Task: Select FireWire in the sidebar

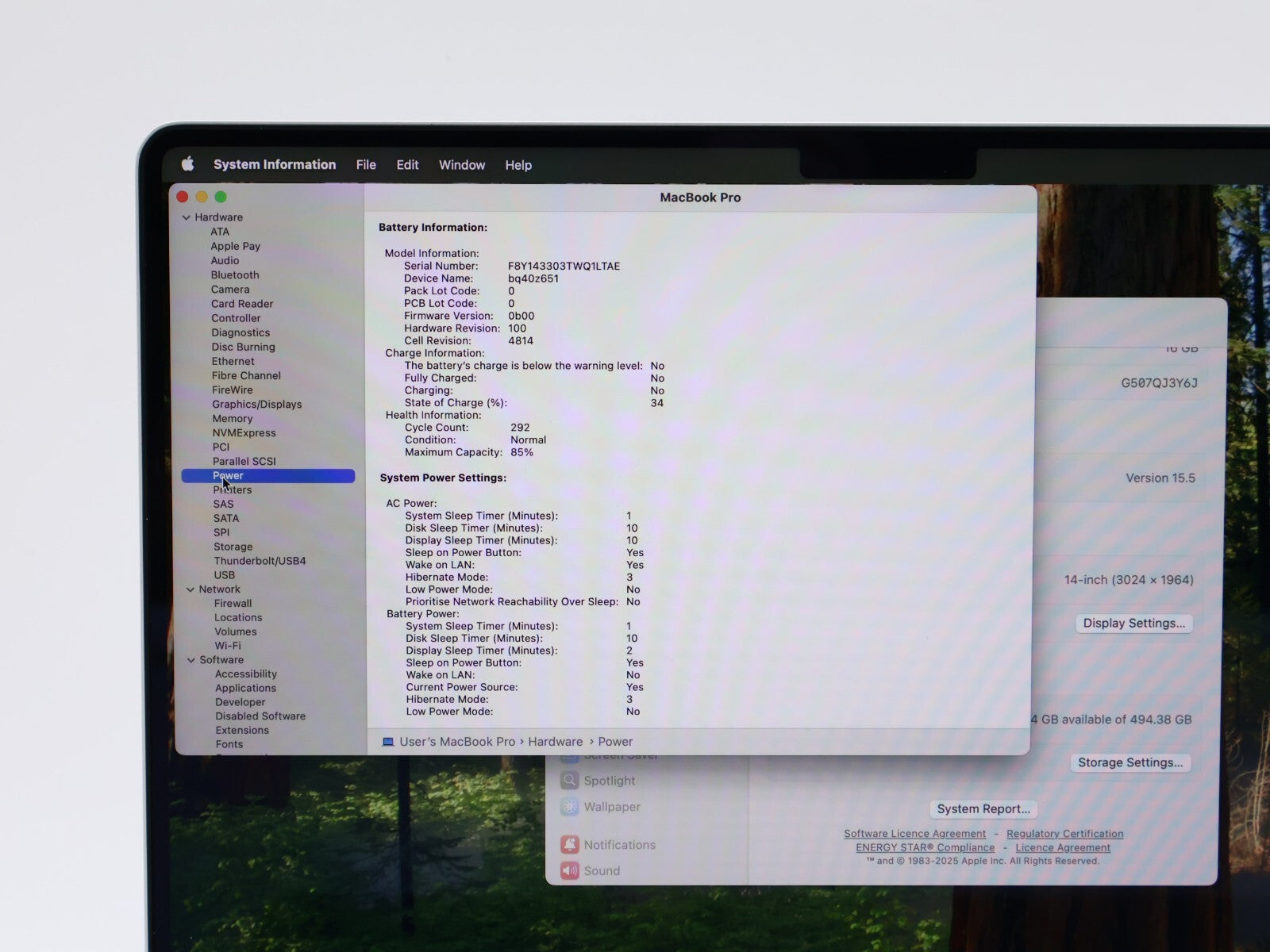Action: click(233, 390)
